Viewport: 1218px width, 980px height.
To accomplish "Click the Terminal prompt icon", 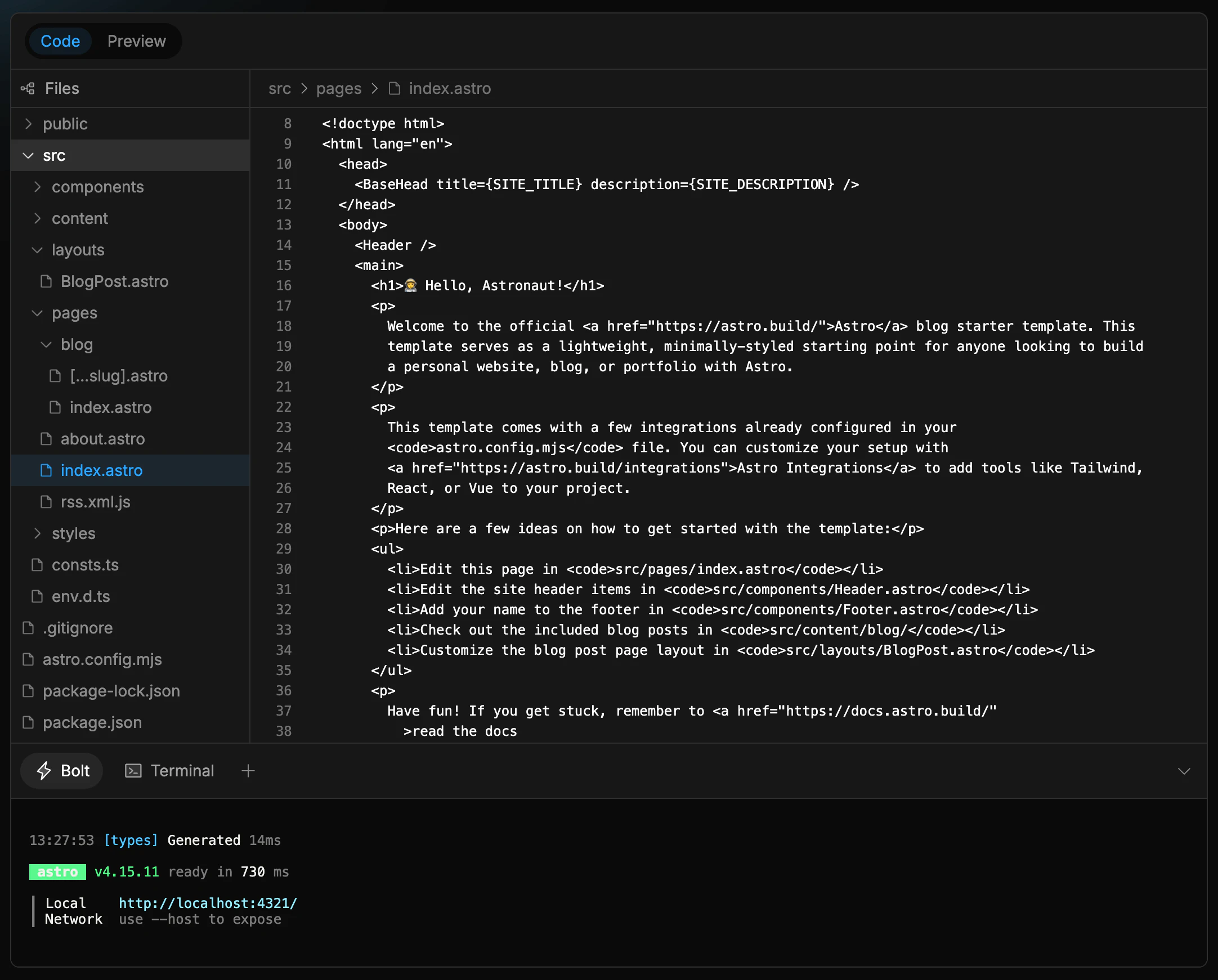I will (133, 771).
